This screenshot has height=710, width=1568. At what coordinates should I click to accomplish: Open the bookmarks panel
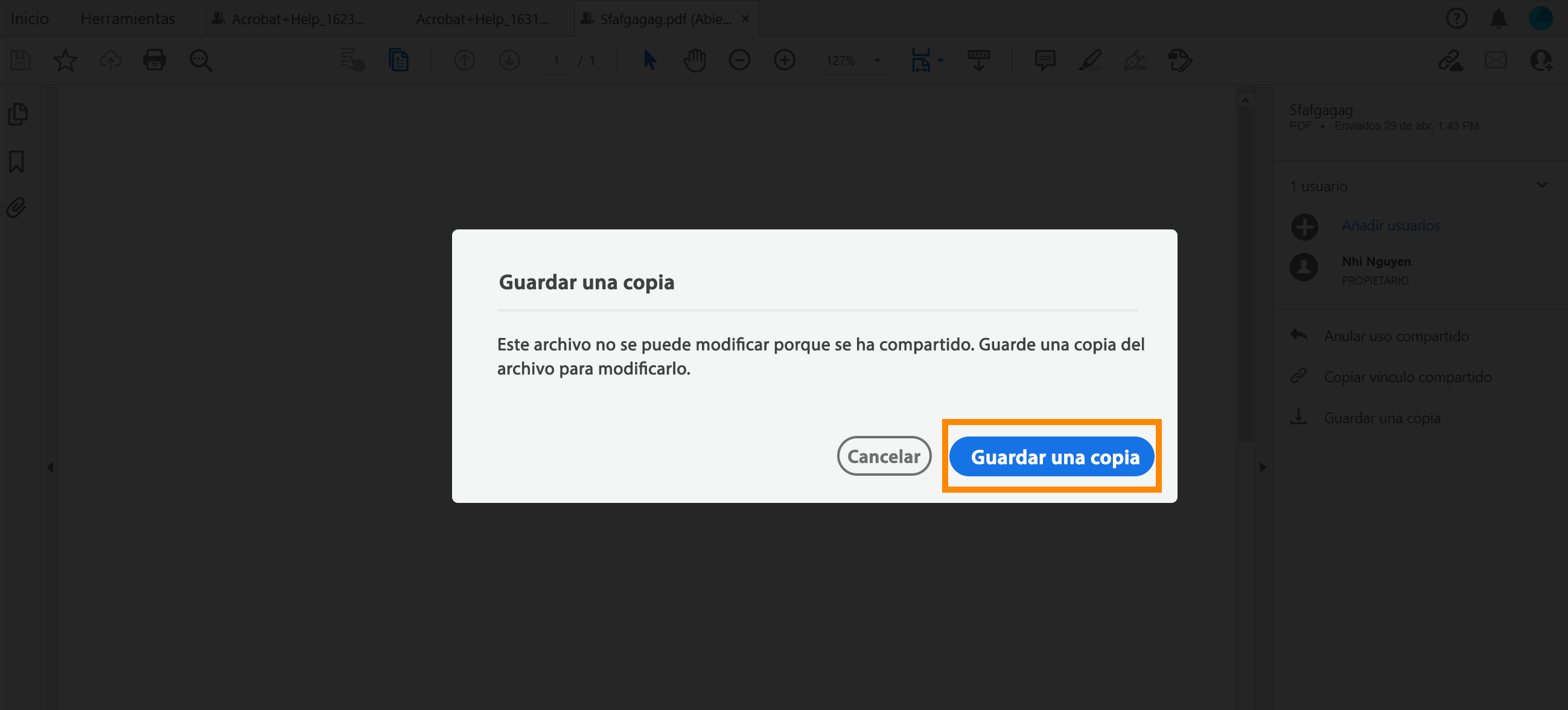pos(16,161)
